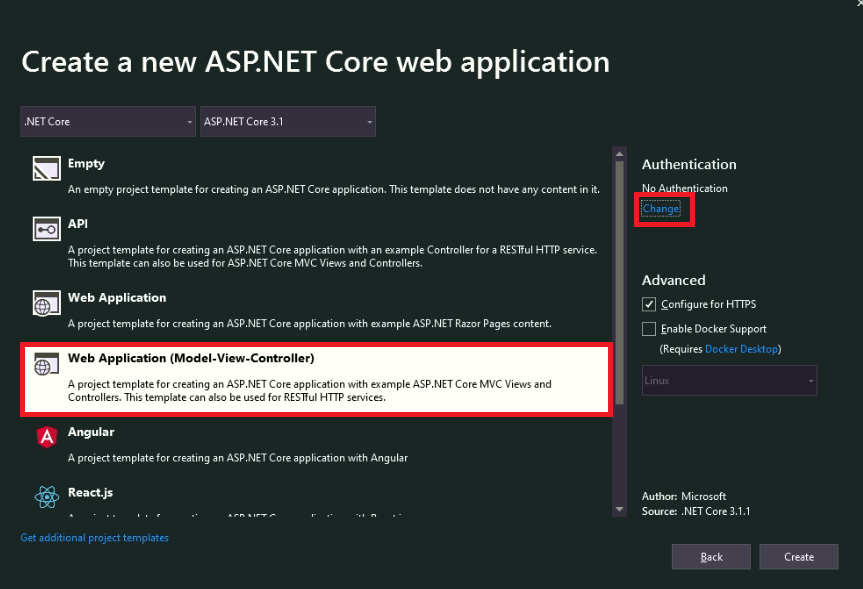Select the Web Application (Model-View-Controller) template
This screenshot has height=589, width=863.
pos(191,358)
